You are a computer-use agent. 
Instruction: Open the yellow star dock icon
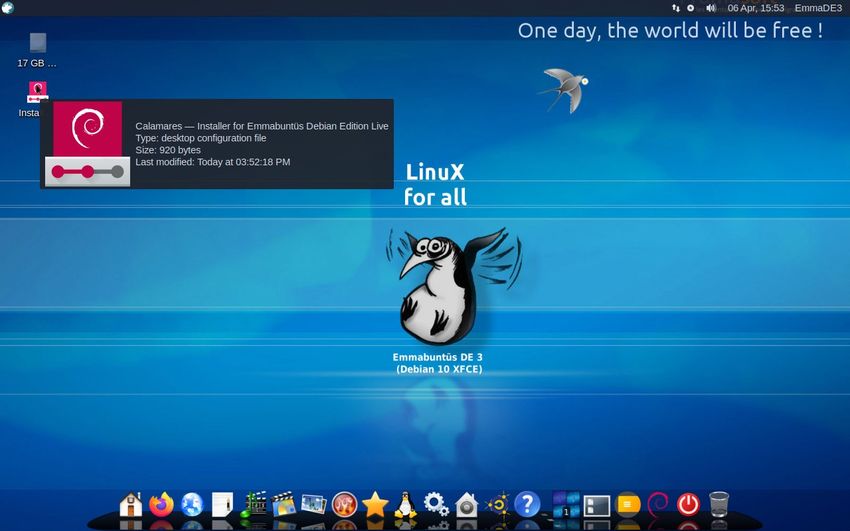click(x=375, y=504)
